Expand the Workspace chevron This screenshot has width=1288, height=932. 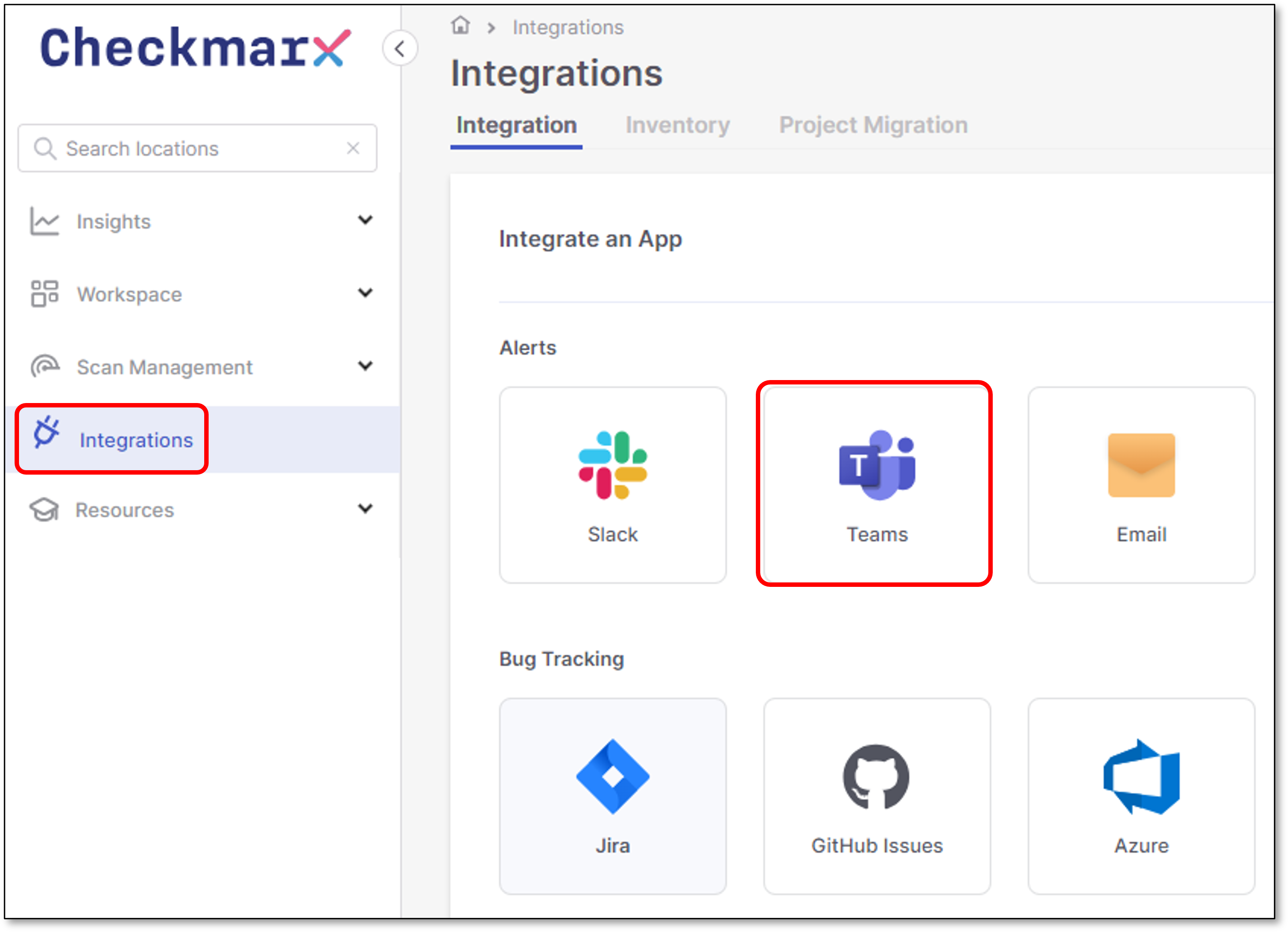click(366, 293)
